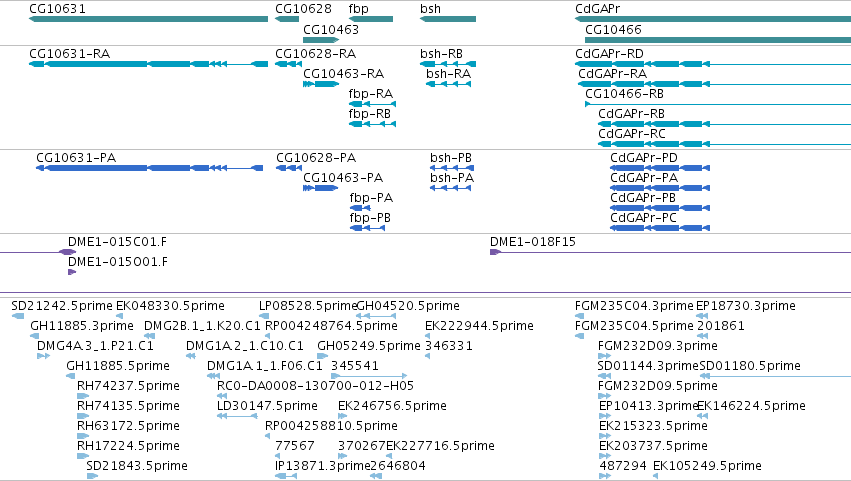Click the CG10628 gene label
Image resolution: width=851 pixels, height=481 pixels.
[x=303, y=9]
